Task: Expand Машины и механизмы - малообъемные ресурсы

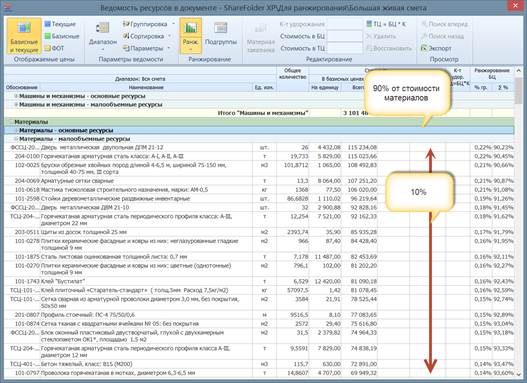Action: (x=16, y=104)
